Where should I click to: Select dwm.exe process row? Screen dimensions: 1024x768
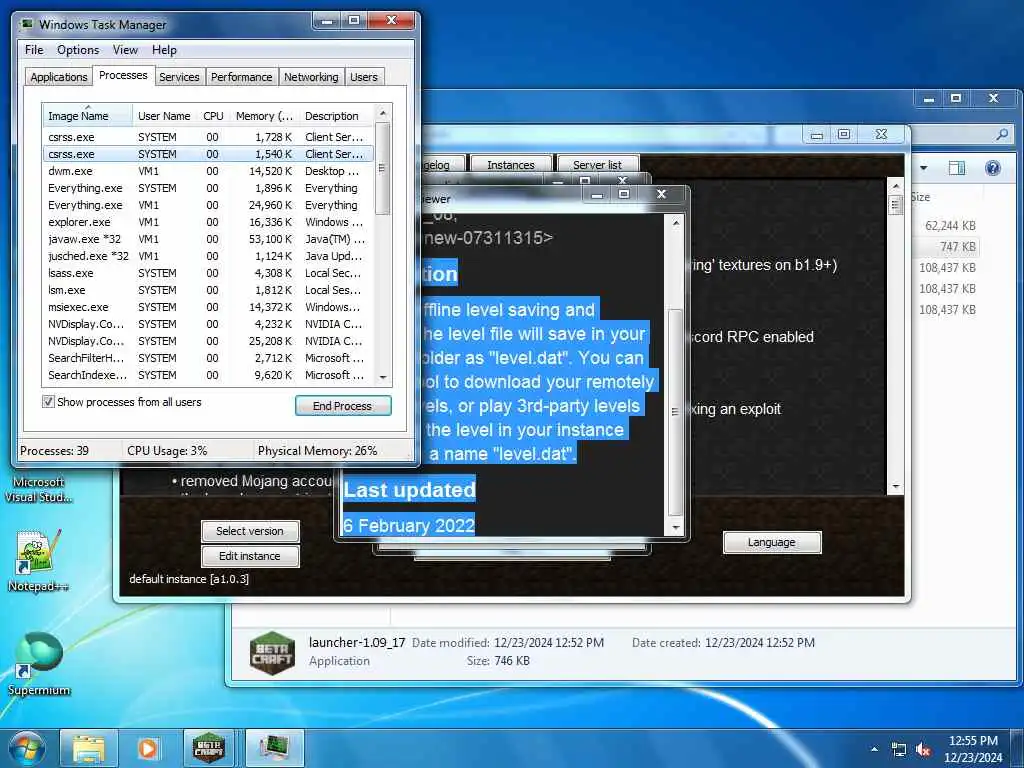(x=208, y=171)
